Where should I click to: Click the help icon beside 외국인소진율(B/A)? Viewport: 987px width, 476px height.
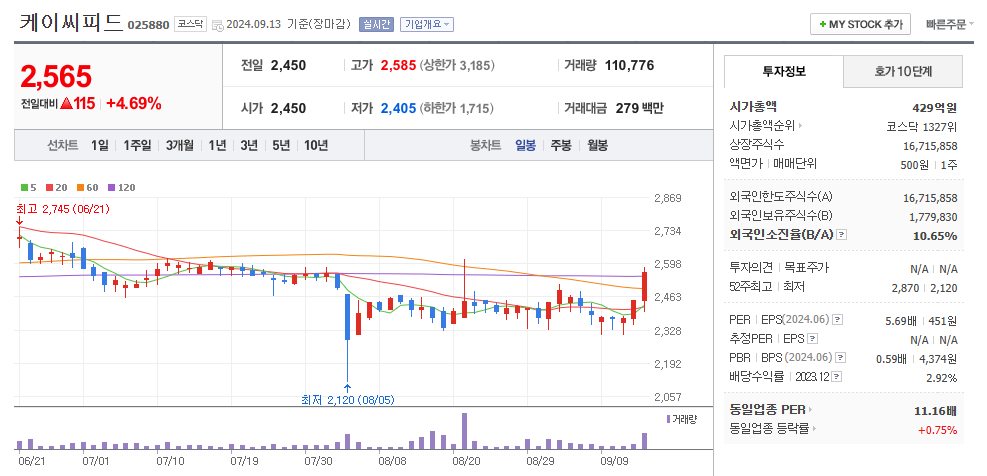(x=842, y=235)
